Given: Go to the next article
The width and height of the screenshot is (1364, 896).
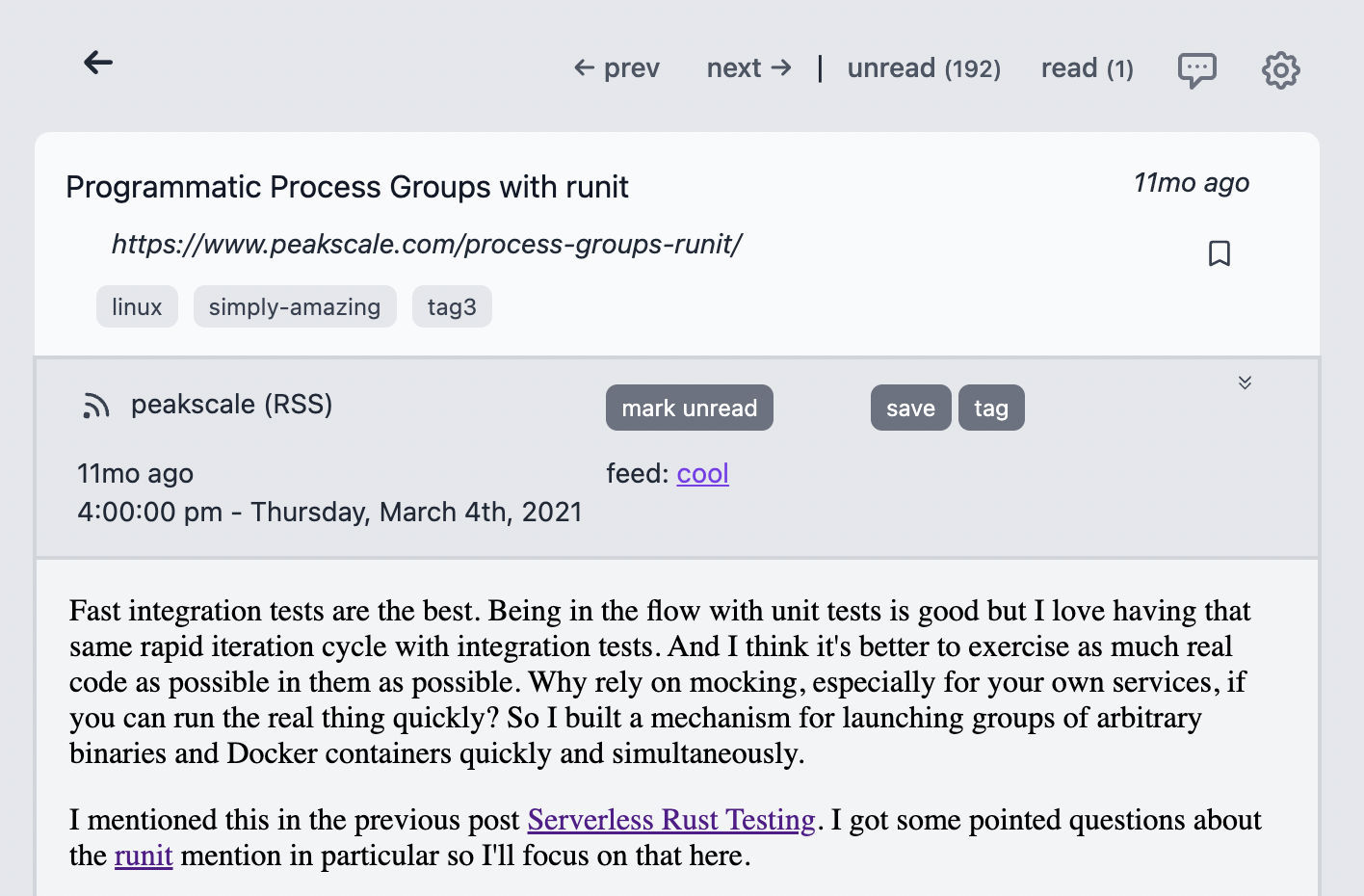Looking at the screenshot, I should point(749,68).
